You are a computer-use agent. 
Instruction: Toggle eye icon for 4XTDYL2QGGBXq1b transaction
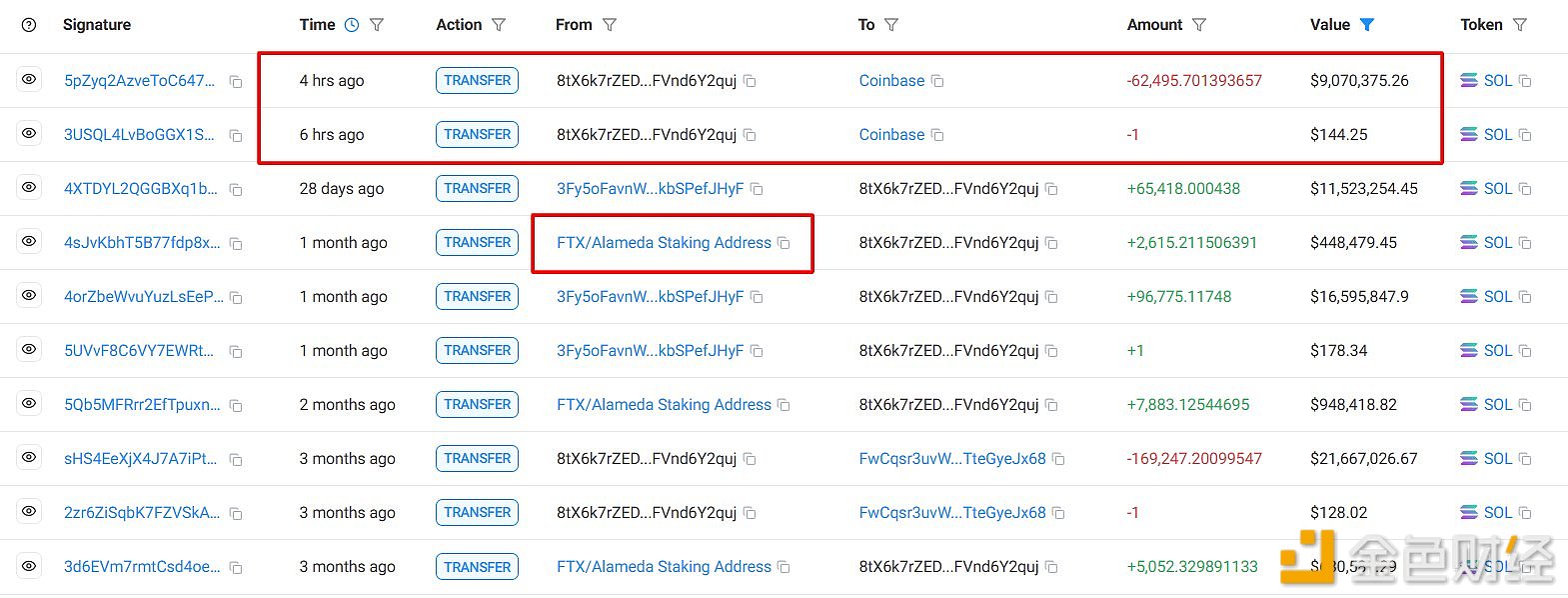click(x=29, y=188)
